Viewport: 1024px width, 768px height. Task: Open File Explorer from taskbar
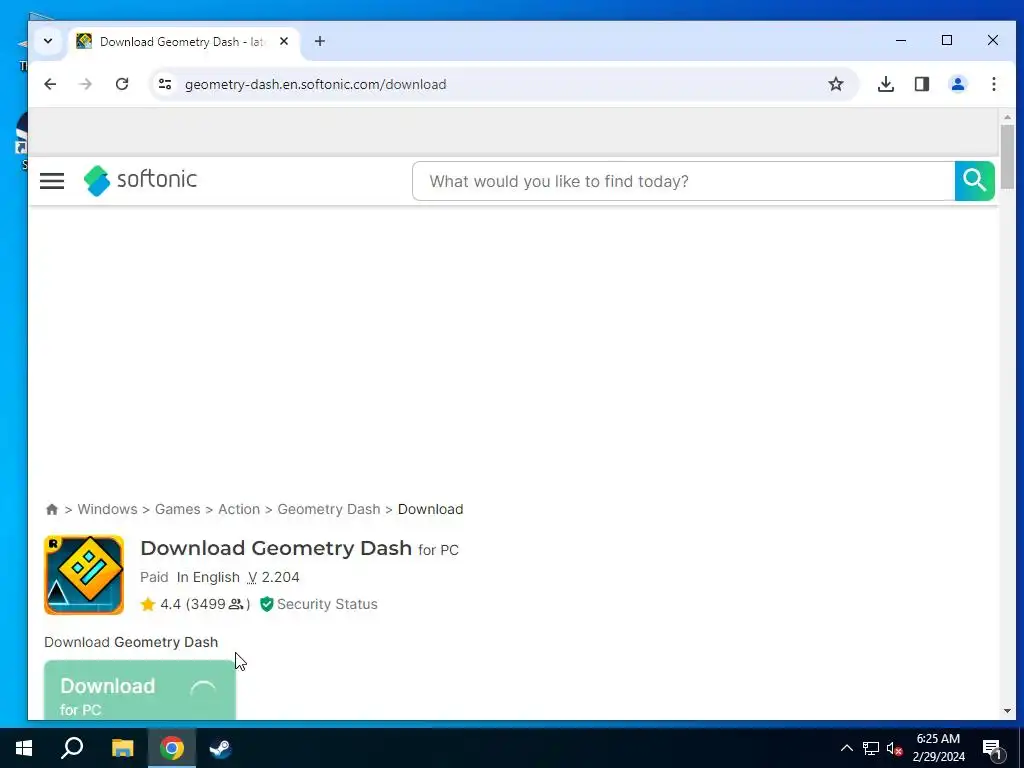click(x=122, y=748)
